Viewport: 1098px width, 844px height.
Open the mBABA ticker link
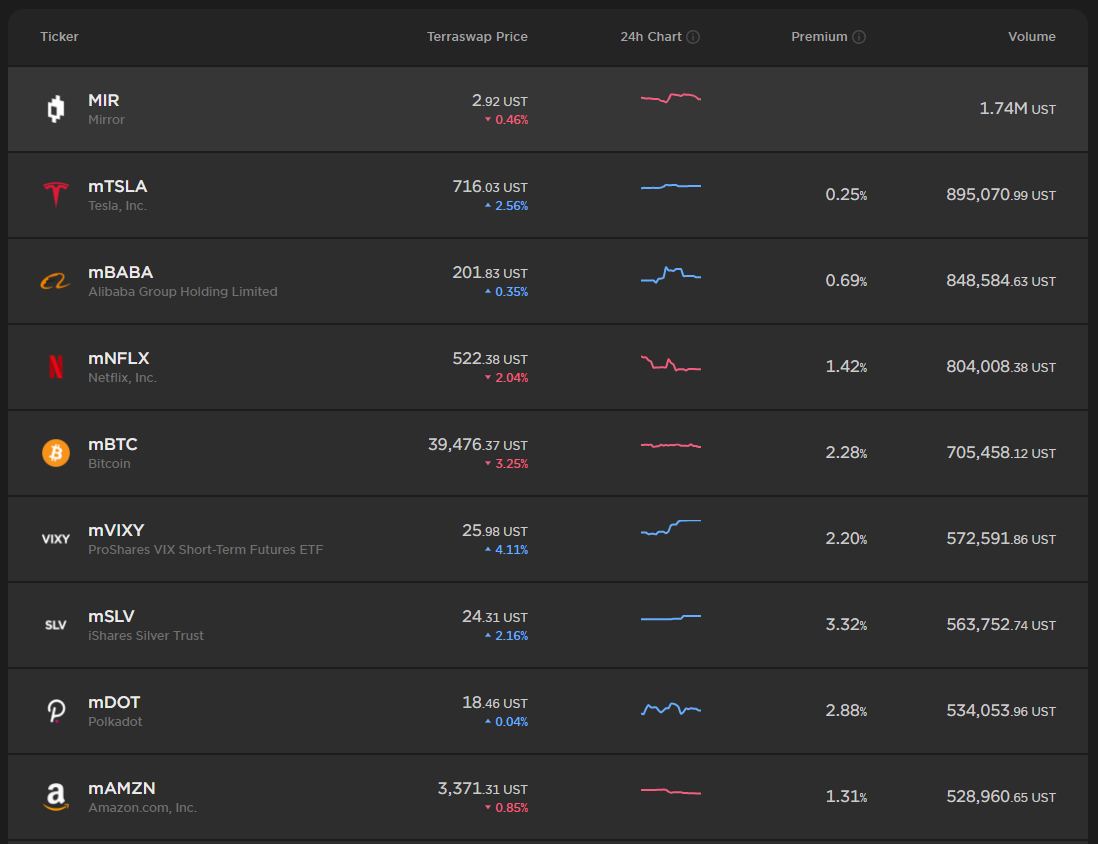120,272
